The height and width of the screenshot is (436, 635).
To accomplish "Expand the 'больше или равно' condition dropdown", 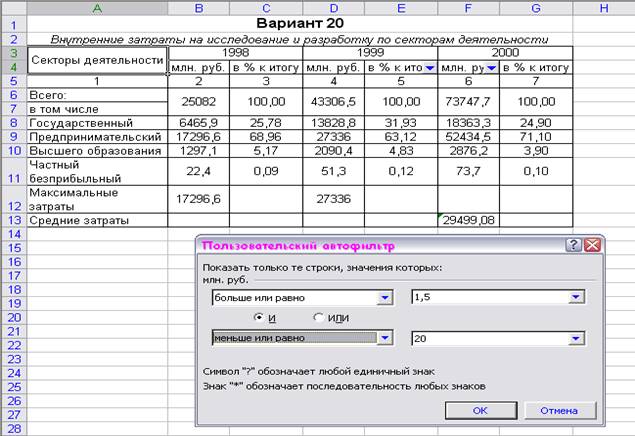I will click(385, 298).
